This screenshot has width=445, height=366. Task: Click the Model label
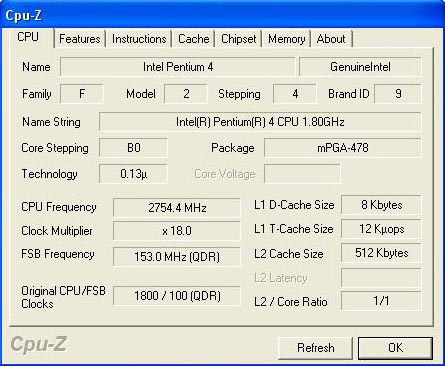[x=141, y=94]
